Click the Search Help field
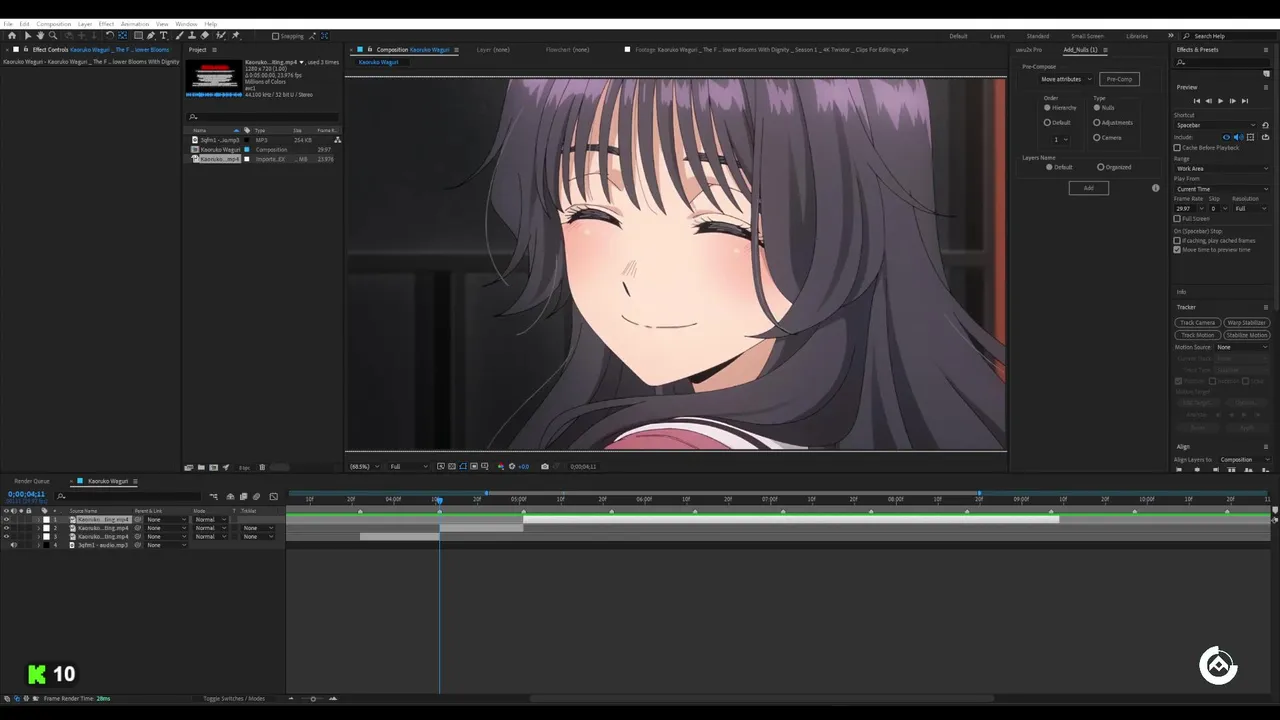The width and height of the screenshot is (1280, 720). (1227, 36)
